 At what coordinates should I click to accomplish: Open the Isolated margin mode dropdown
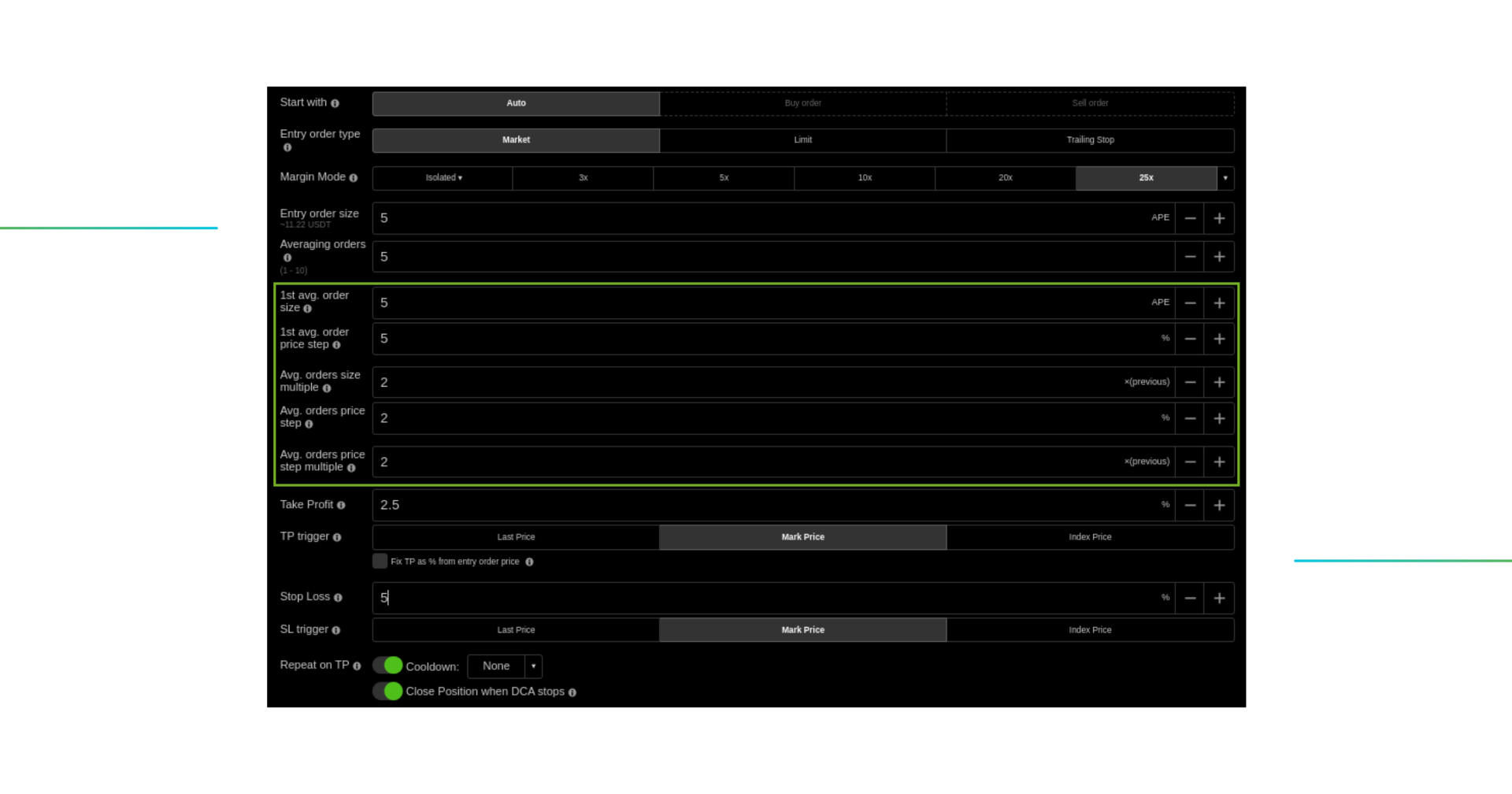click(x=443, y=178)
